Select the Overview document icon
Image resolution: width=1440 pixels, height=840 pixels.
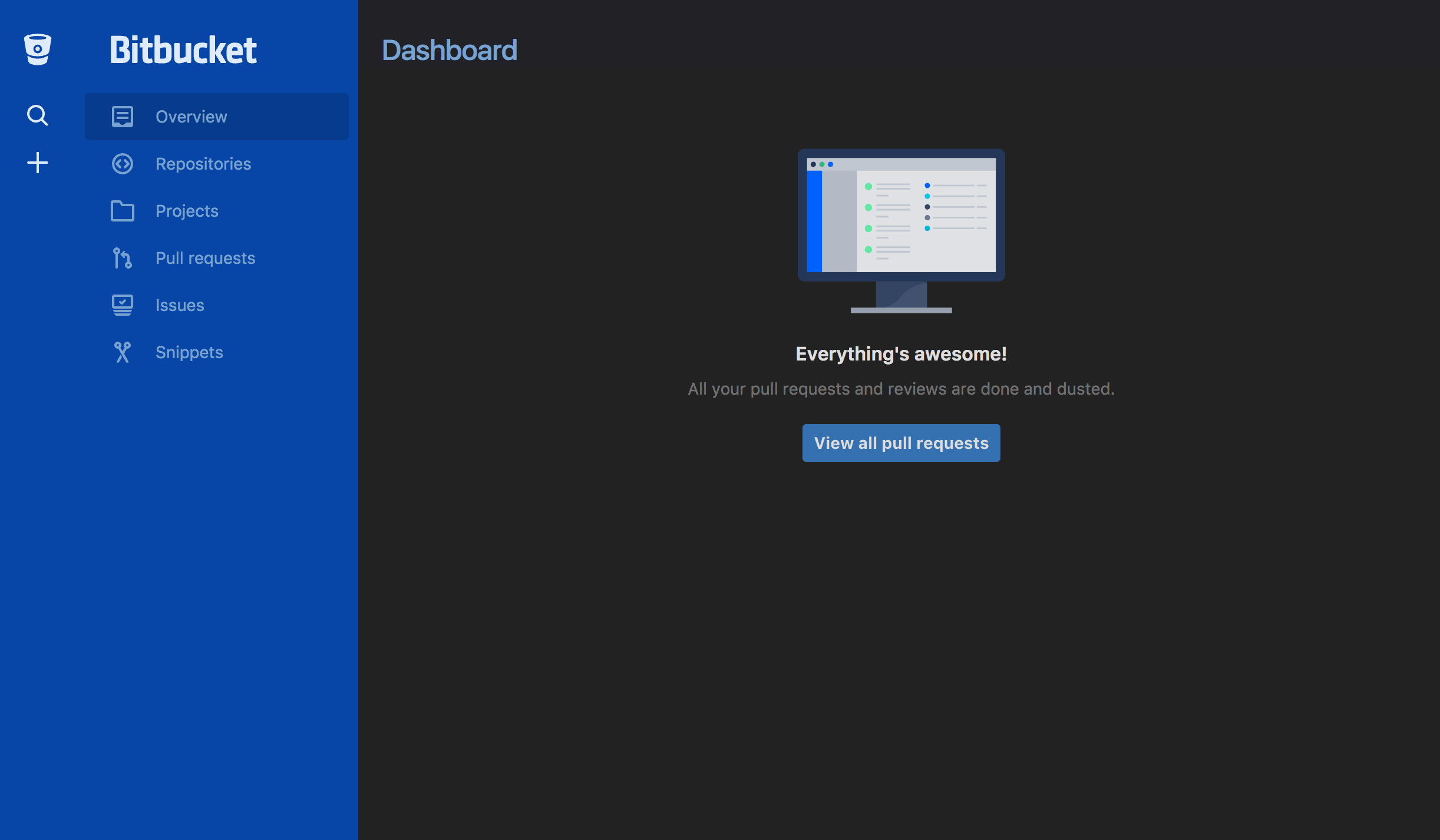pyautogui.click(x=122, y=116)
